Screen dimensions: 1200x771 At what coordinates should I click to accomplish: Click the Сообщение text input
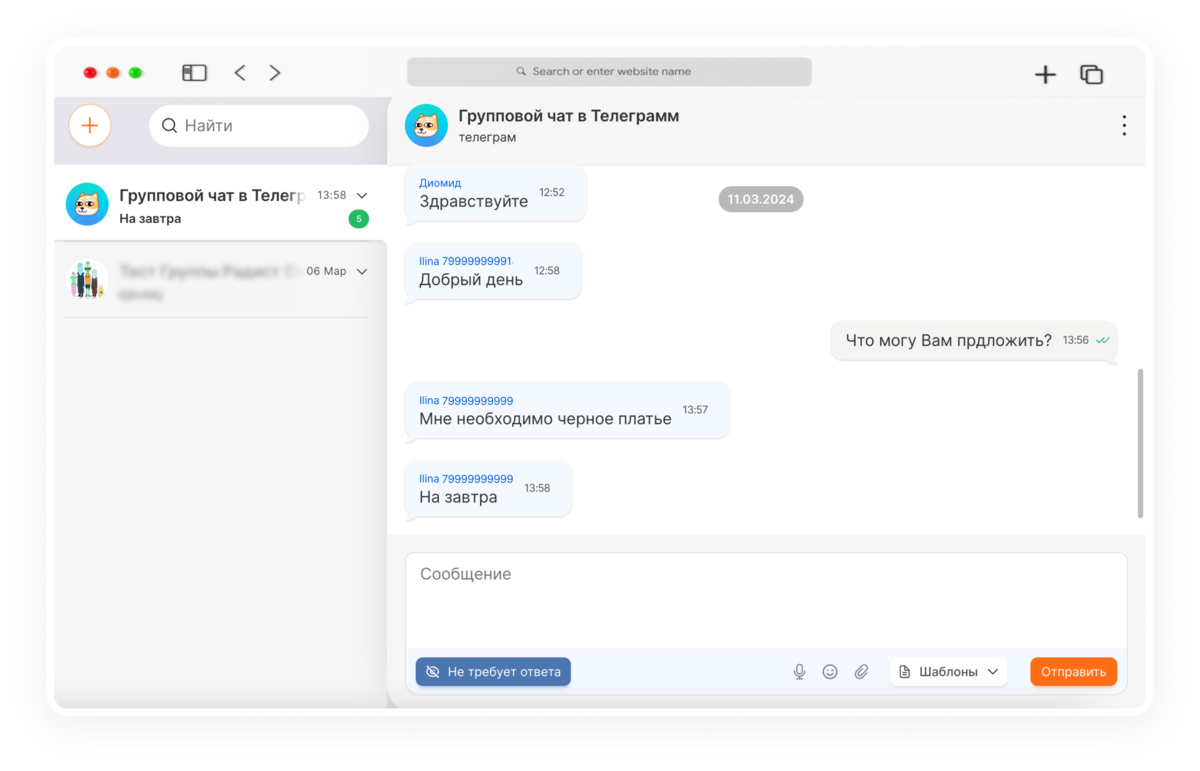(x=766, y=600)
